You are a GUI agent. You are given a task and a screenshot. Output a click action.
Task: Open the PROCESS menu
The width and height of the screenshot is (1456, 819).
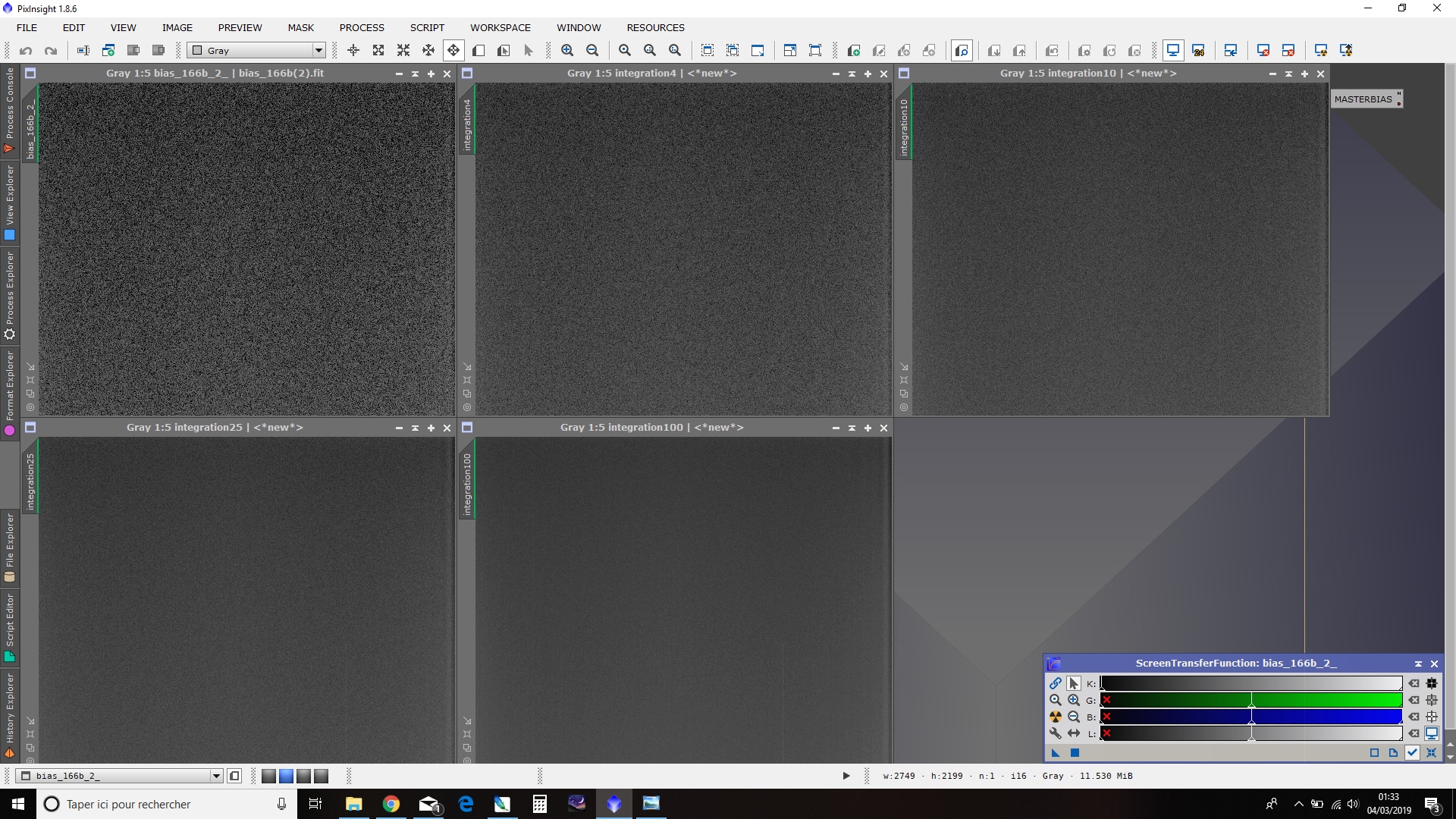[x=362, y=27]
